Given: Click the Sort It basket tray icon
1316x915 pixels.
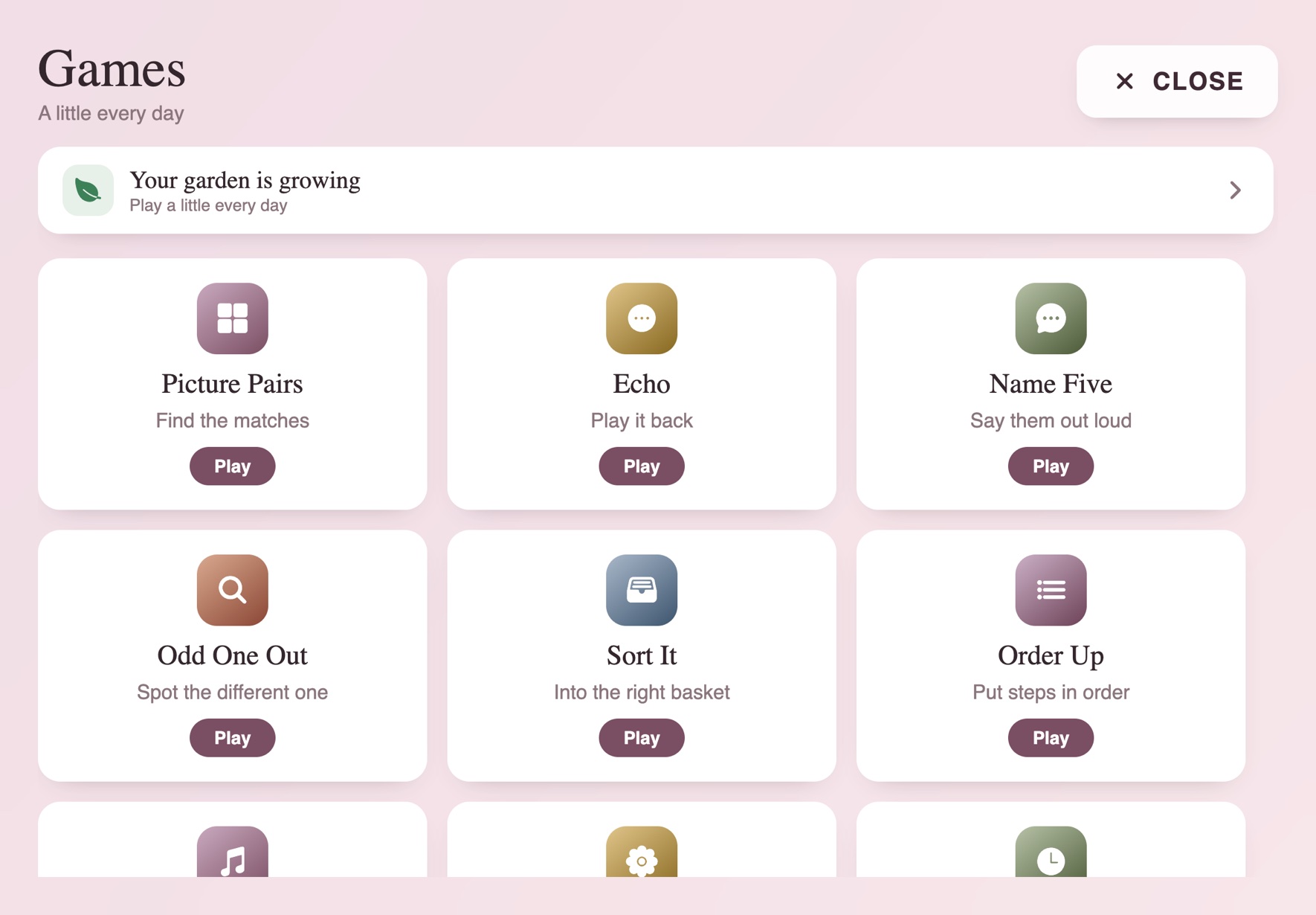Looking at the screenshot, I should [x=642, y=590].
